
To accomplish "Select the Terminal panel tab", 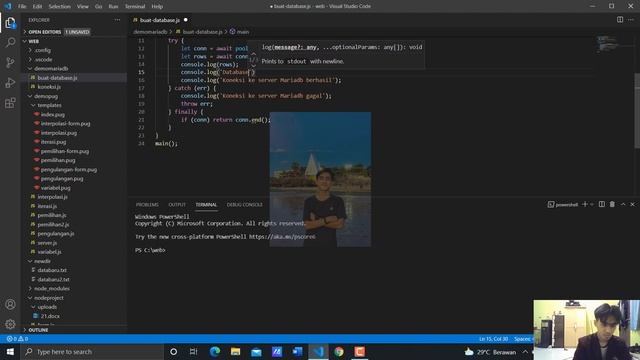I will pos(206,204).
